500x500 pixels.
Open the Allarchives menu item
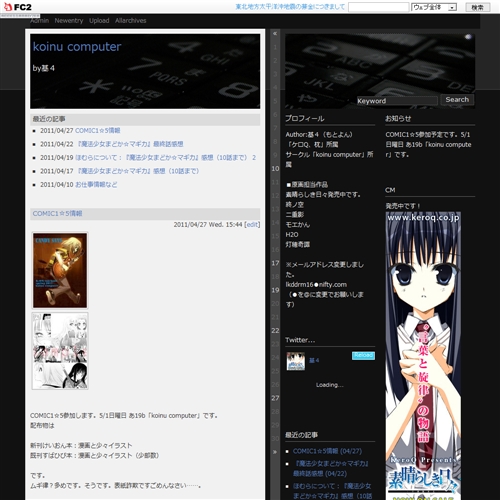pyautogui.click(x=130, y=21)
